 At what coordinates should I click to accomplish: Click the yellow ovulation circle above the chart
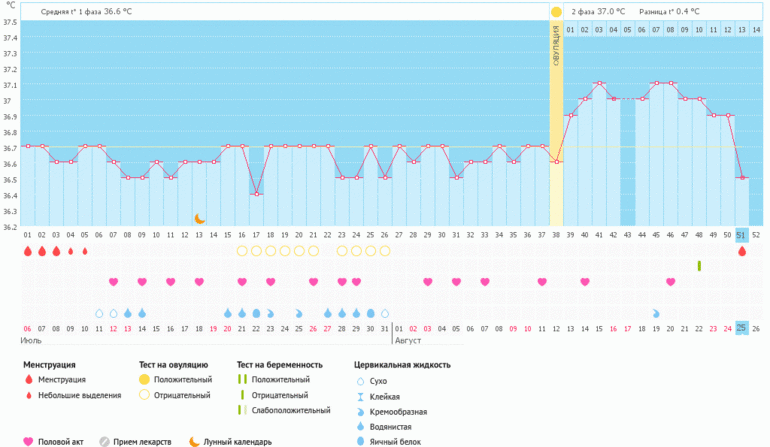coord(556,12)
